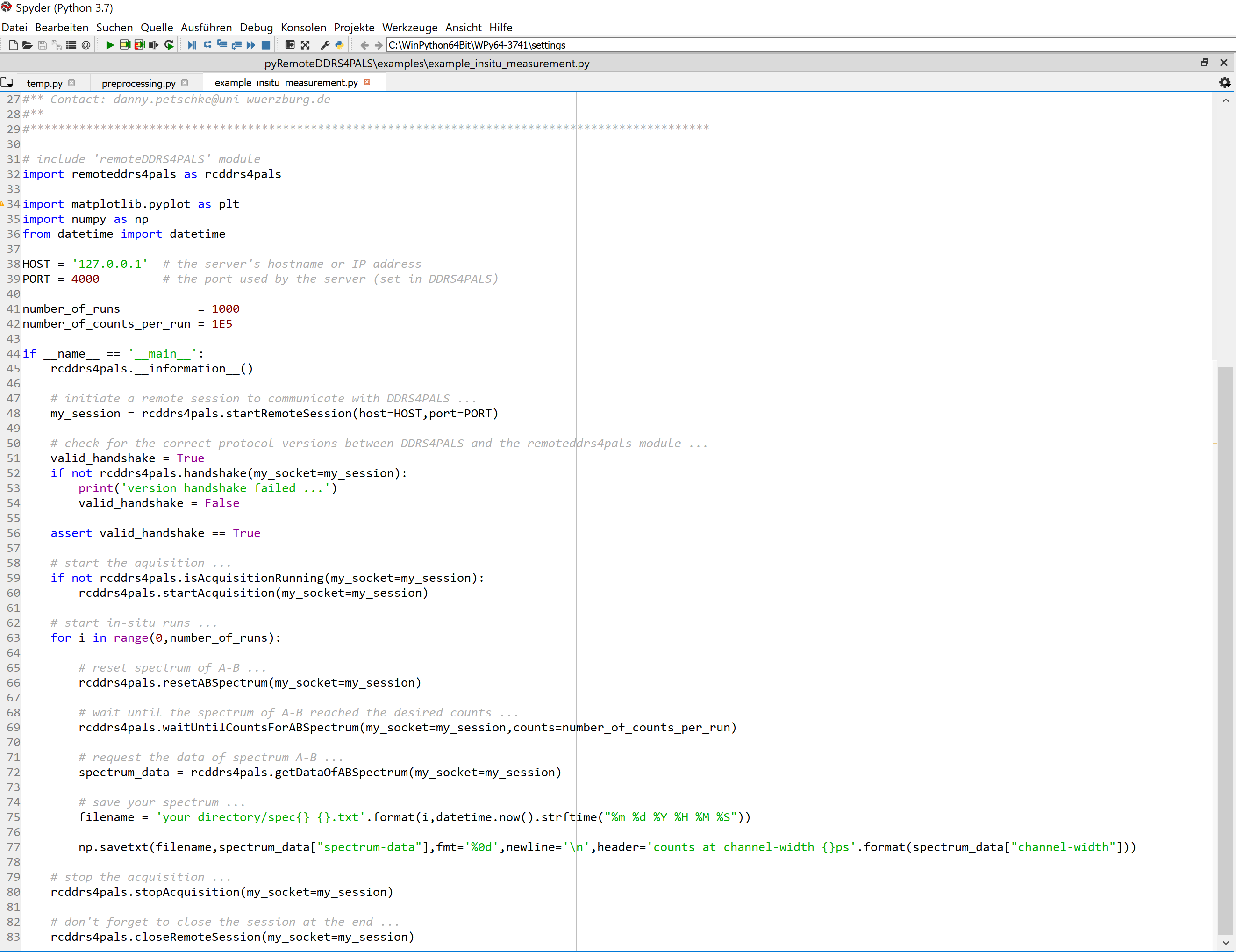Click number_of_runs value 1000
This screenshot has height=952, width=1236.
tap(226, 309)
